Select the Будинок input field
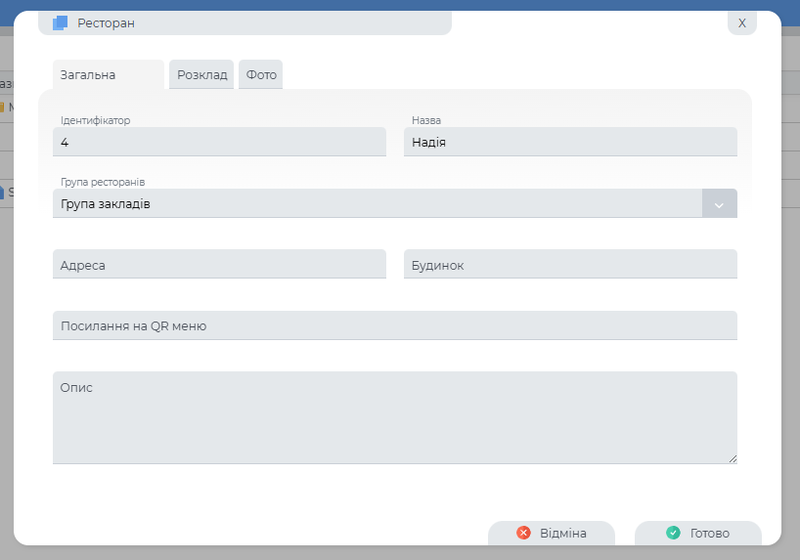Image resolution: width=800 pixels, height=560 pixels. coord(570,265)
